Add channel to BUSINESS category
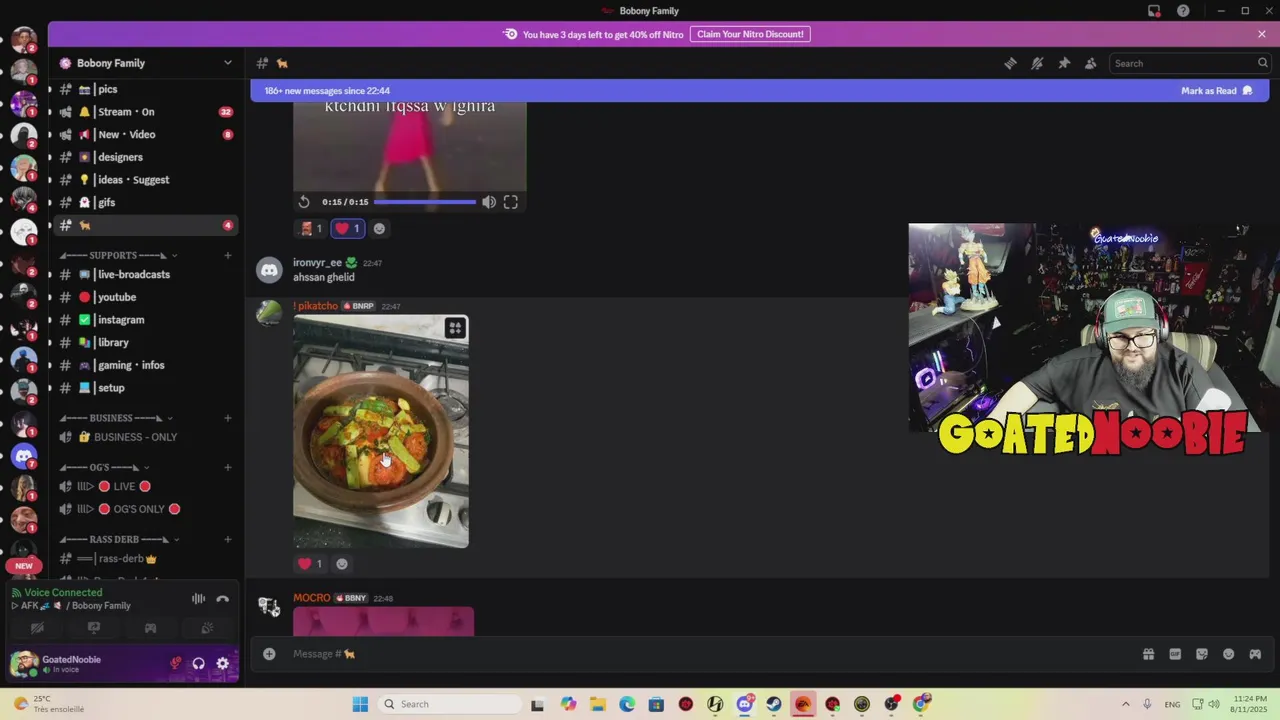The image size is (1280, 720). point(228,418)
